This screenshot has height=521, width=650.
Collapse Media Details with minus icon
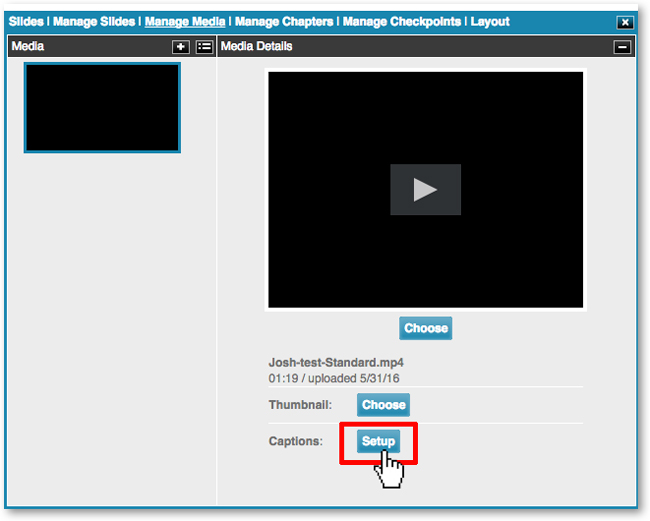tap(622, 47)
